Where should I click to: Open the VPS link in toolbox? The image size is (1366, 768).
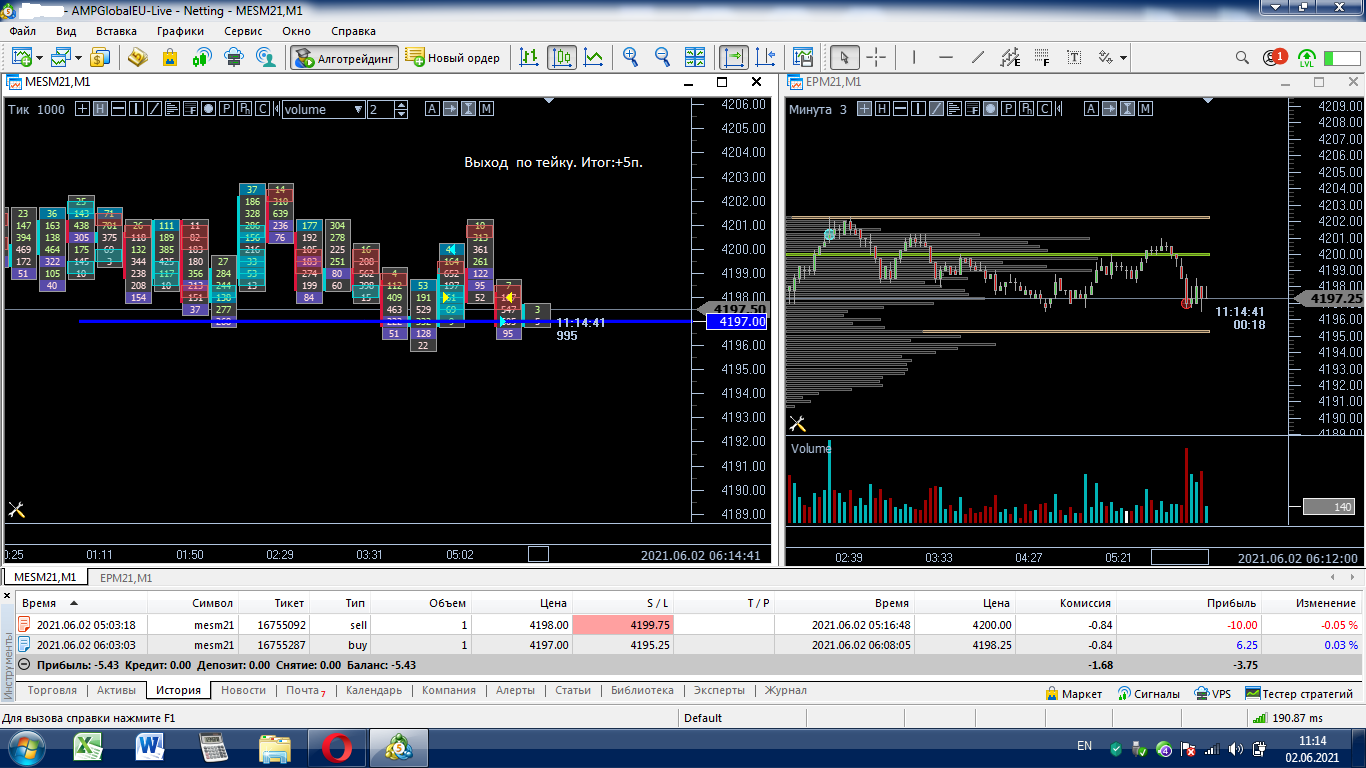1213,693
